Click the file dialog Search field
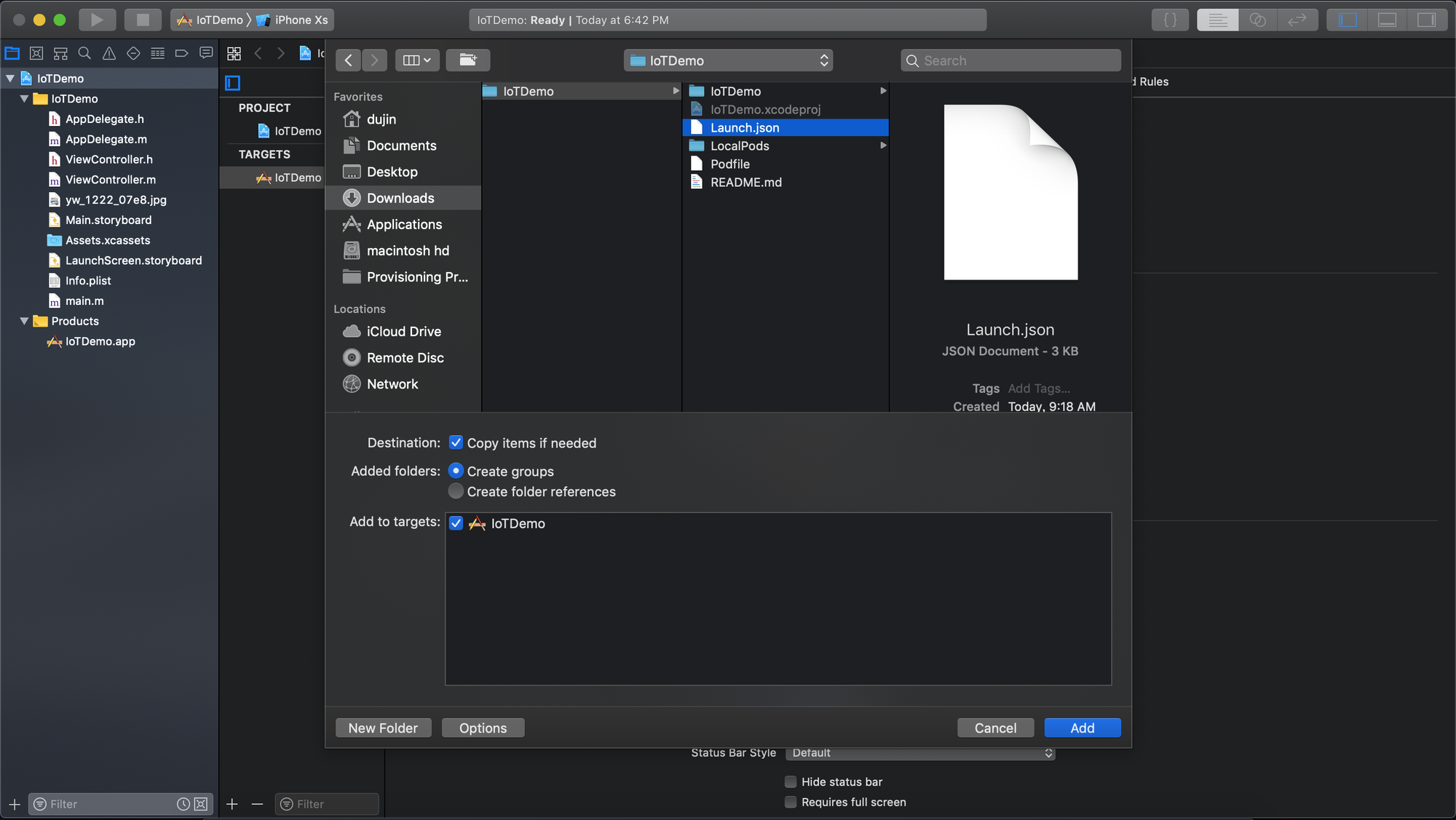 point(1010,60)
